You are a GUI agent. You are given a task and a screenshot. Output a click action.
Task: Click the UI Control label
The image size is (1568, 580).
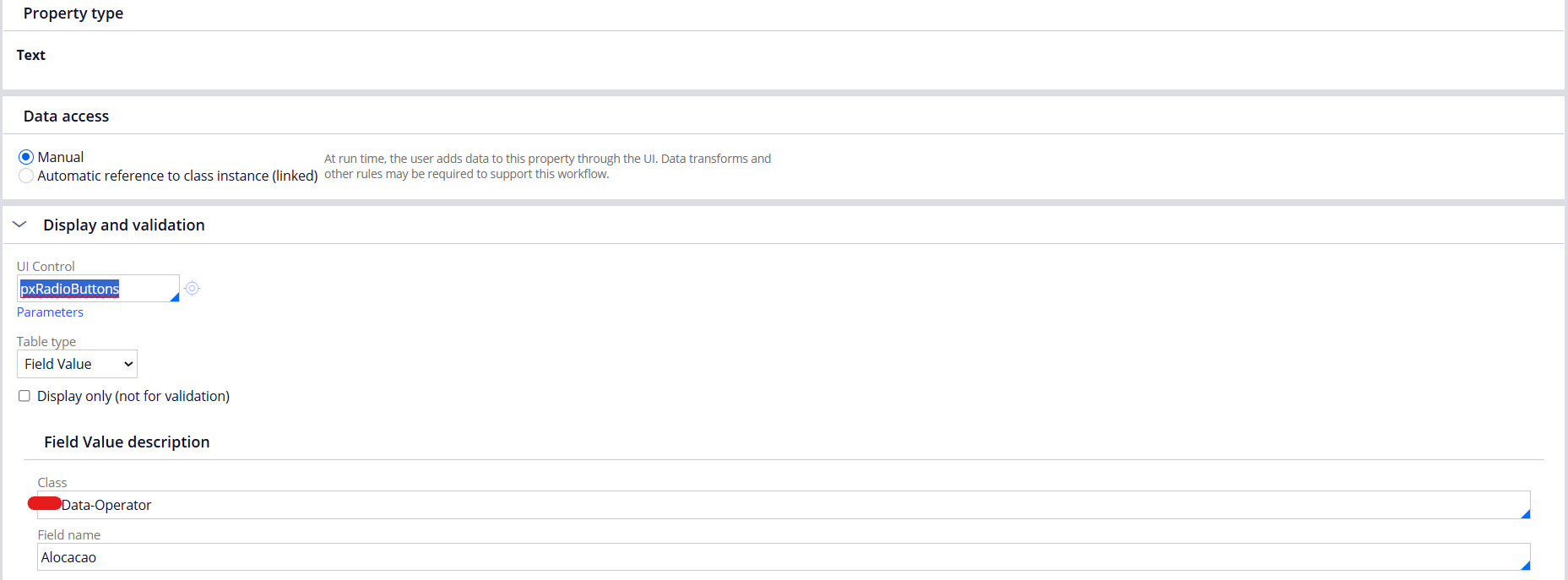tap(46, 267)
